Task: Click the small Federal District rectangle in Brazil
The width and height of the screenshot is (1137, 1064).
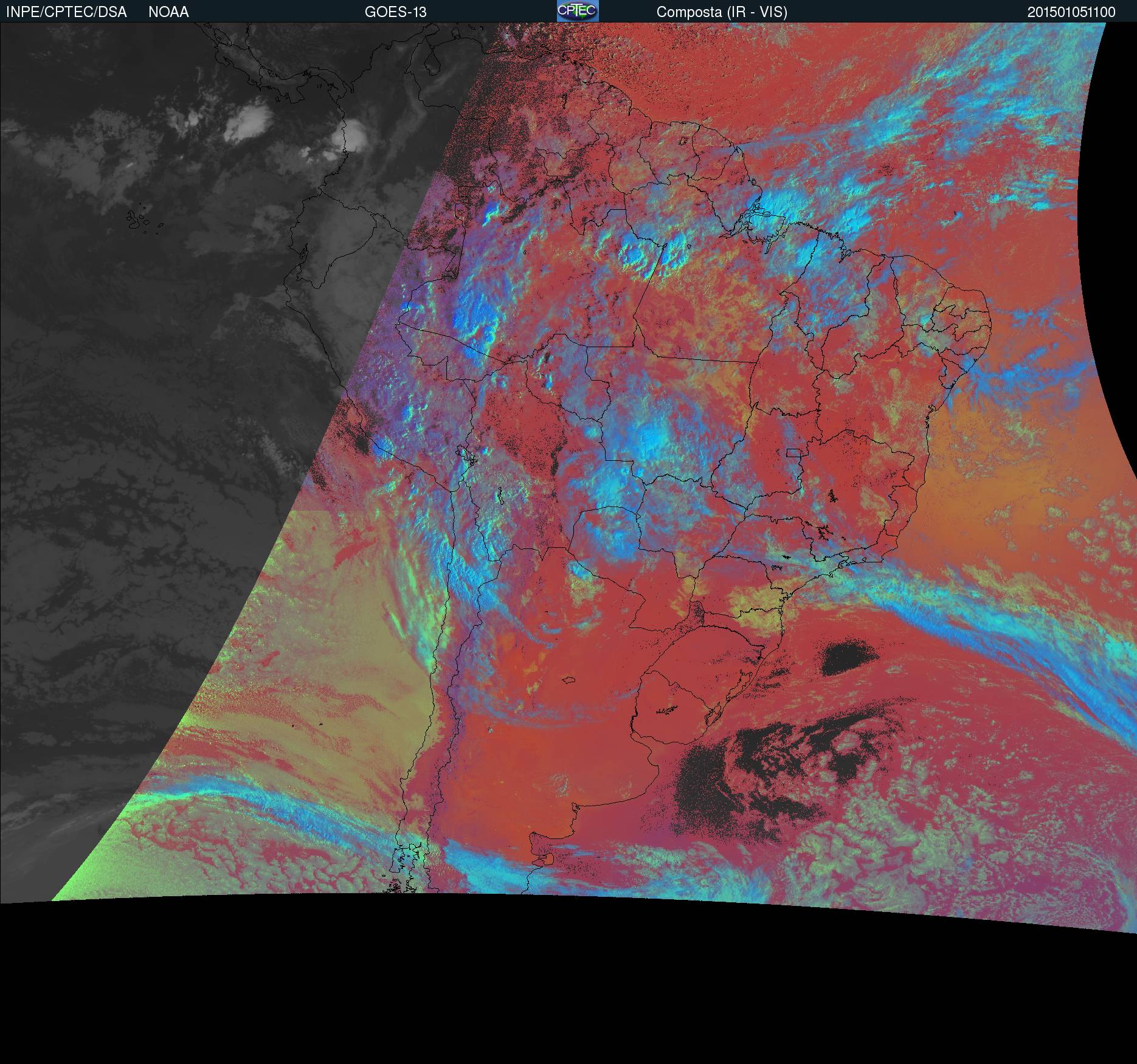Action: [x=793, y=452]
